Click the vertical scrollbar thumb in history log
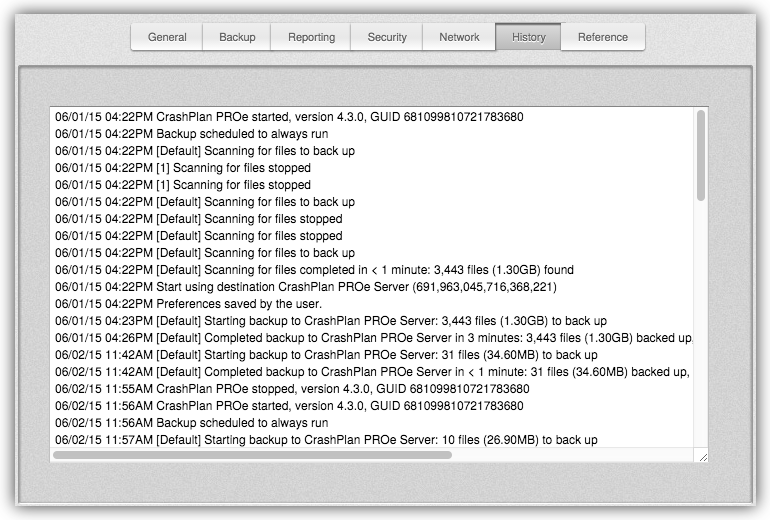Image resolution: width=770 pixels, height=520 pixels. 701,155
